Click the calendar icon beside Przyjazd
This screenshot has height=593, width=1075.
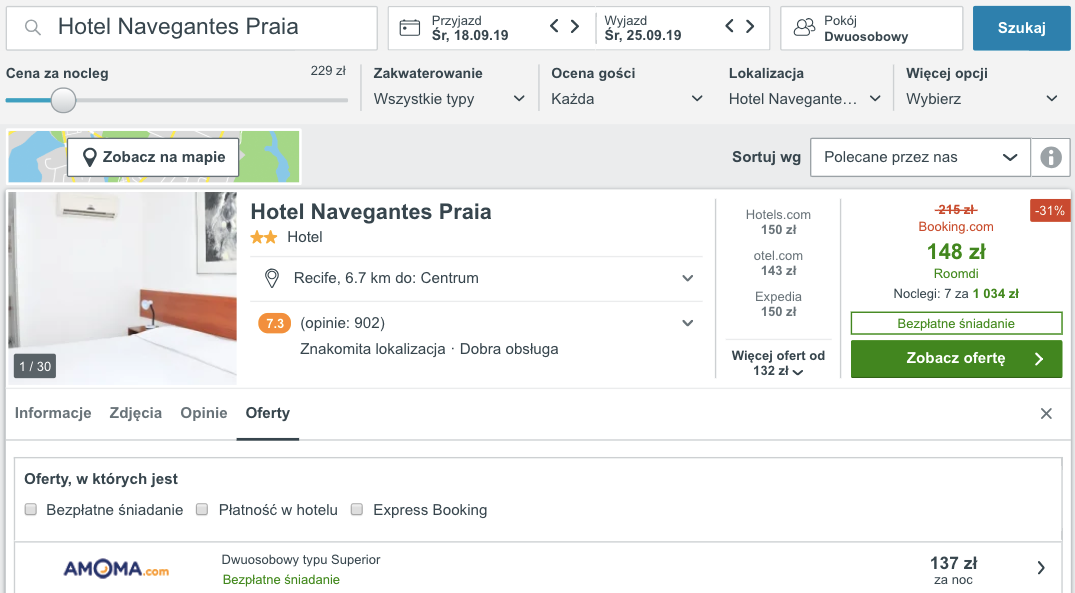pos(409,28)
